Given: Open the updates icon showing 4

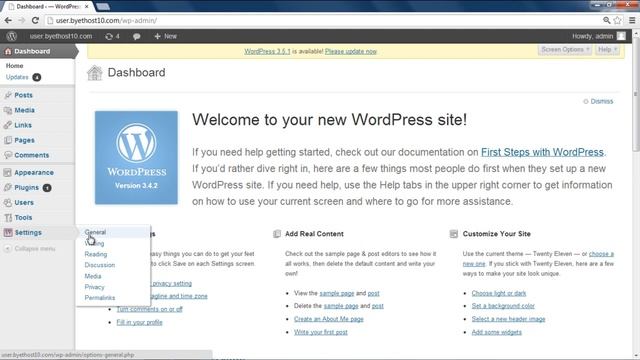Looking at the screenshot, I should click(x=112, y=36).
